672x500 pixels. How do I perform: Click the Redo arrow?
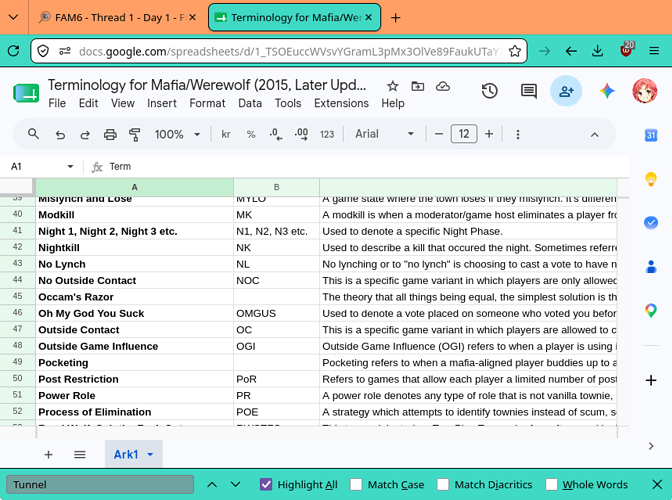[85, 135]
